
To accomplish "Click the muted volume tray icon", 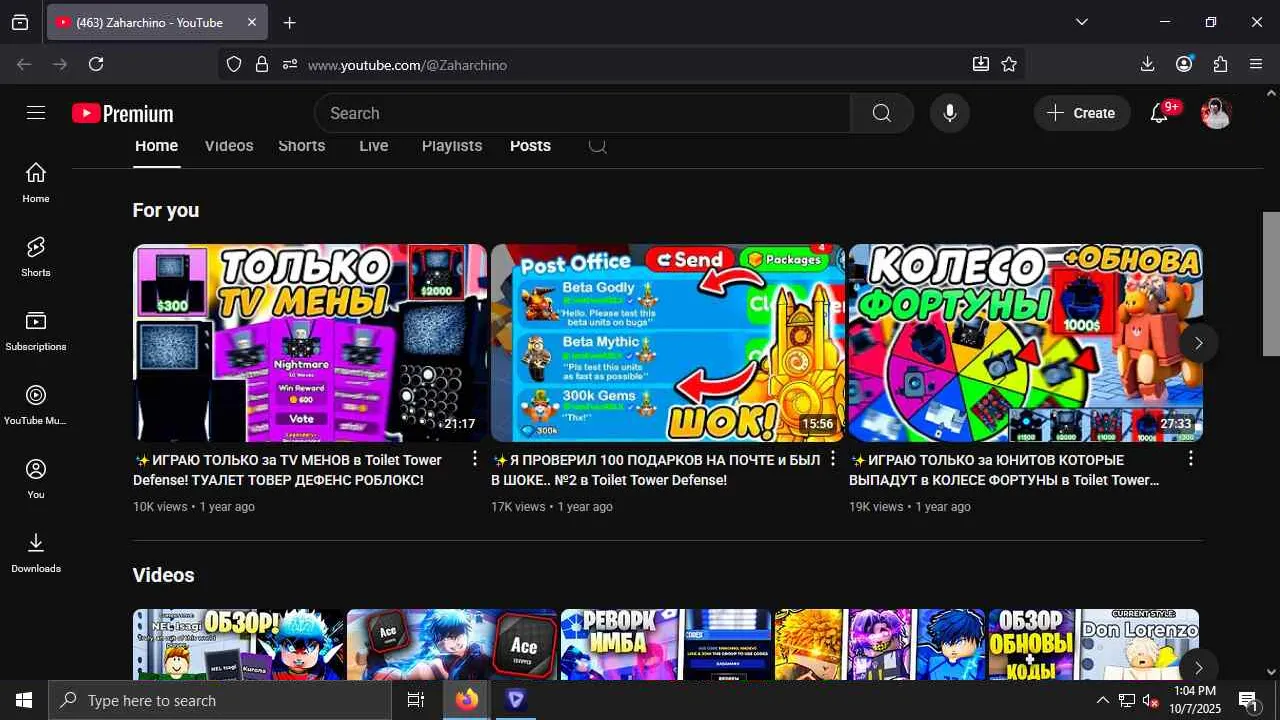I will point(1151,701).
